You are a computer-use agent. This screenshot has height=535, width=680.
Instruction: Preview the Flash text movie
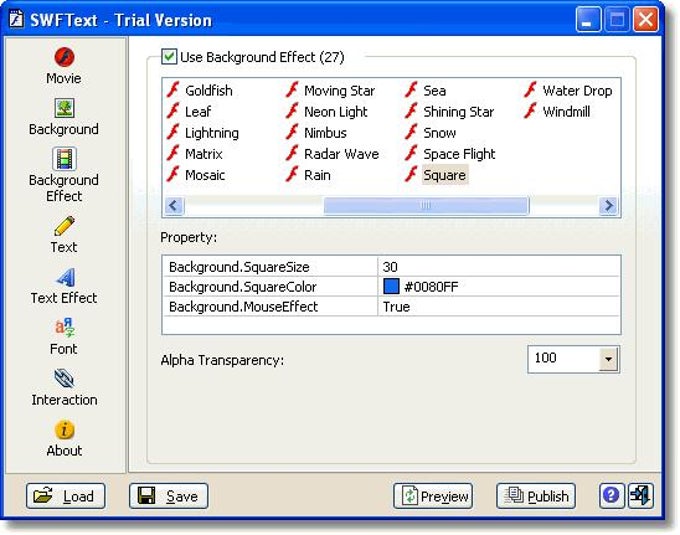(x=433, y=496)
